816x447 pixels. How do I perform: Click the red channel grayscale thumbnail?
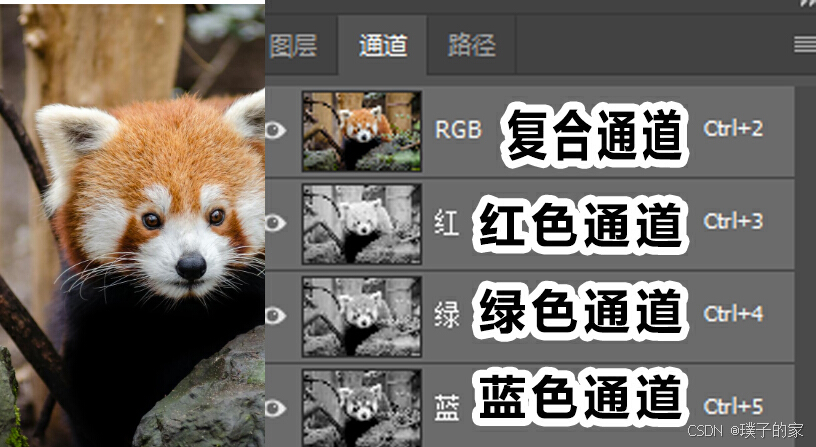(362, 224)
